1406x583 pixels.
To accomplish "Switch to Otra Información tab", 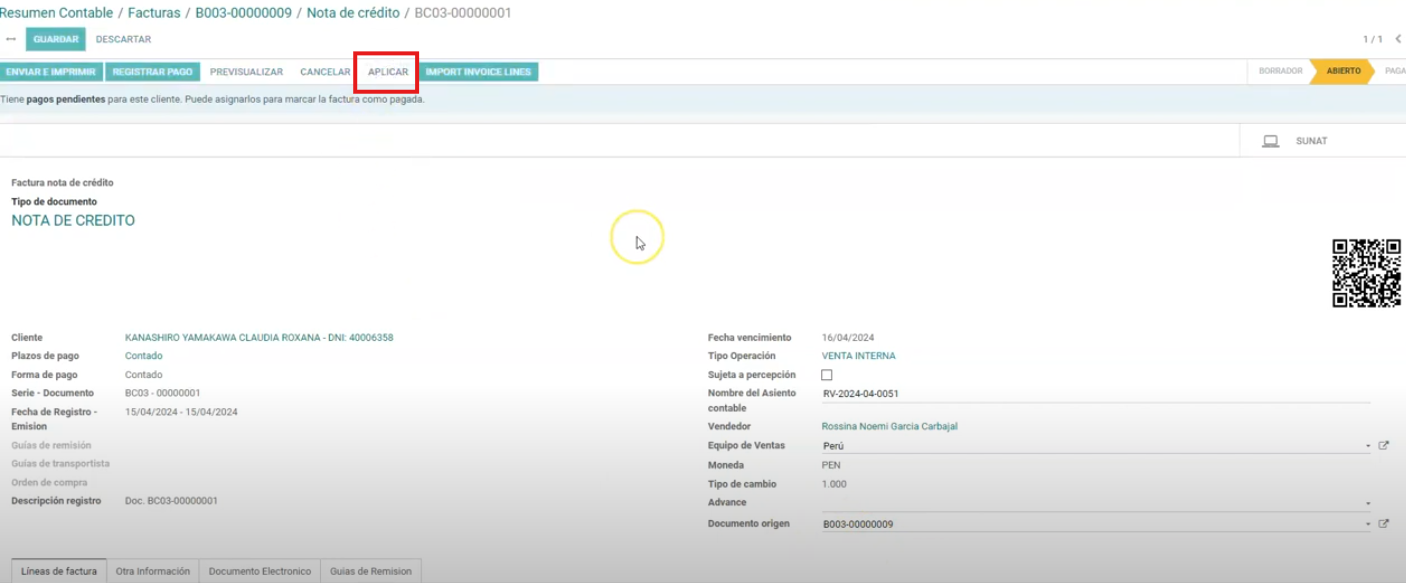I will (x=152, y=571).
